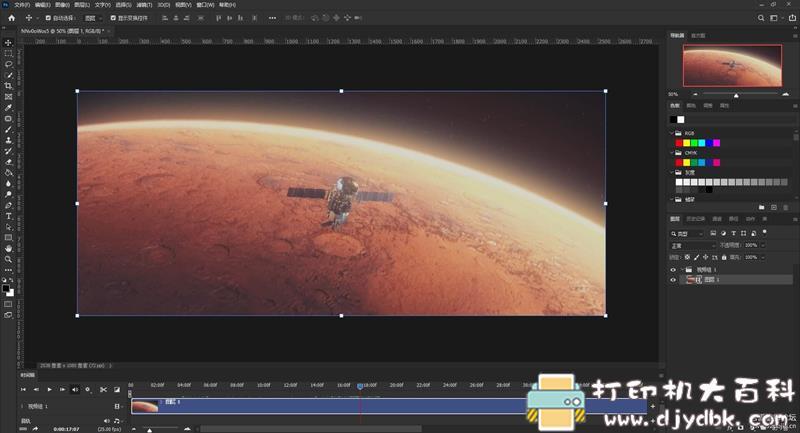Click the navigator preview thumbnail

pos(732,66)
